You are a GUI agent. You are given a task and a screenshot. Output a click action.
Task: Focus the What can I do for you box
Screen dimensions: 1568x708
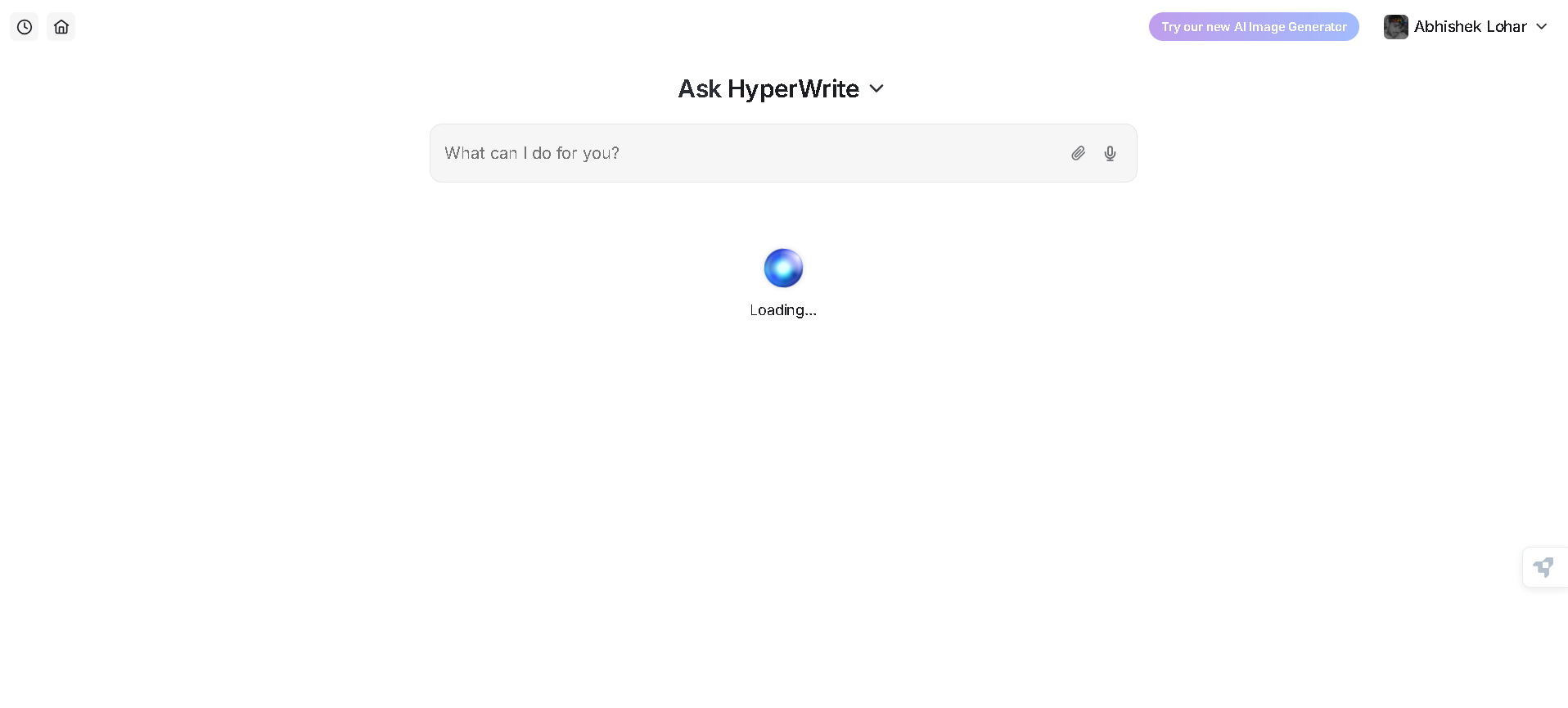click(783, 153)
